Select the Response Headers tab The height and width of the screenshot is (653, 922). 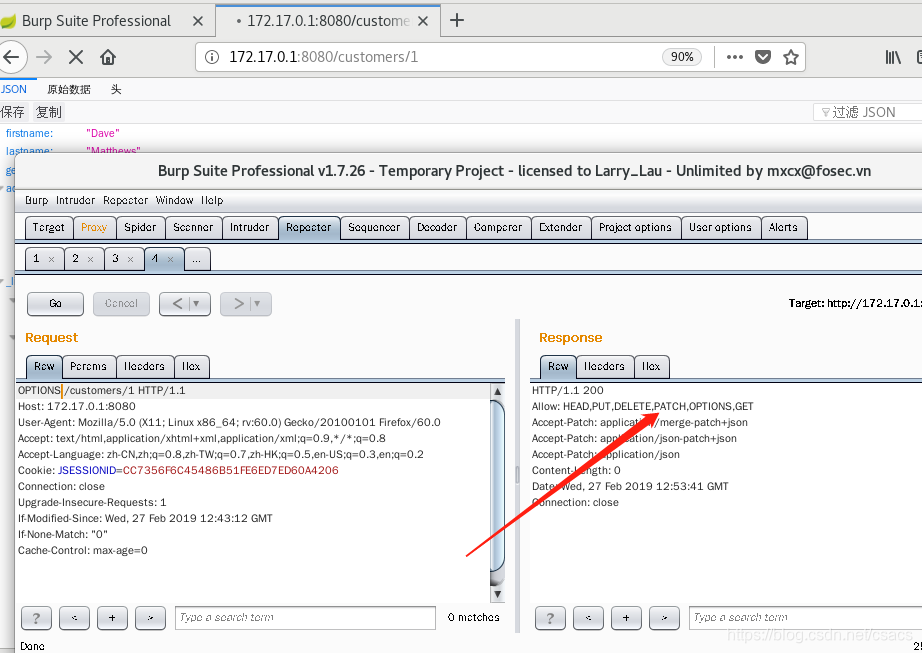click(604, 367)
